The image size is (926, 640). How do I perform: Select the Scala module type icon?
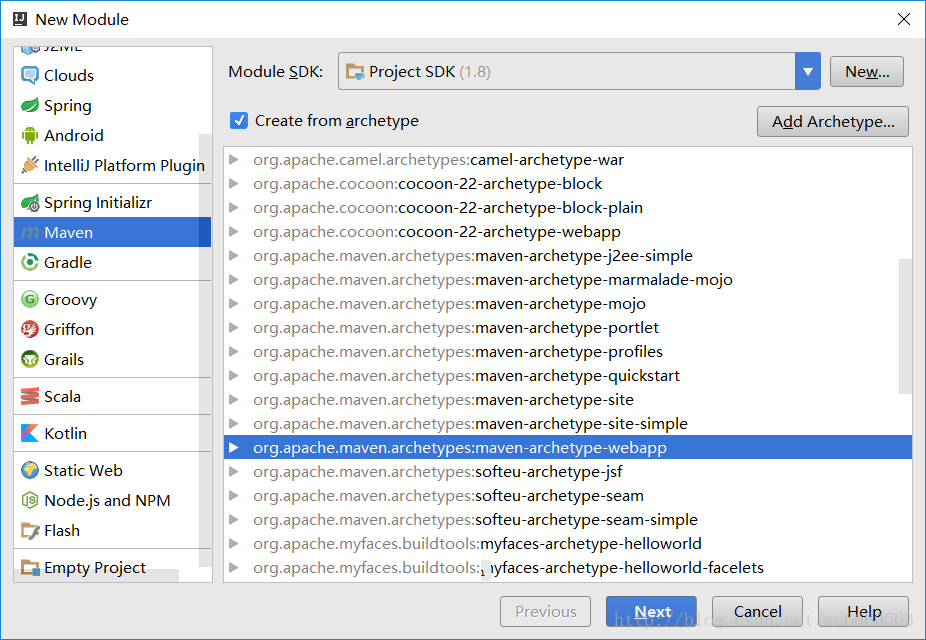31,396
